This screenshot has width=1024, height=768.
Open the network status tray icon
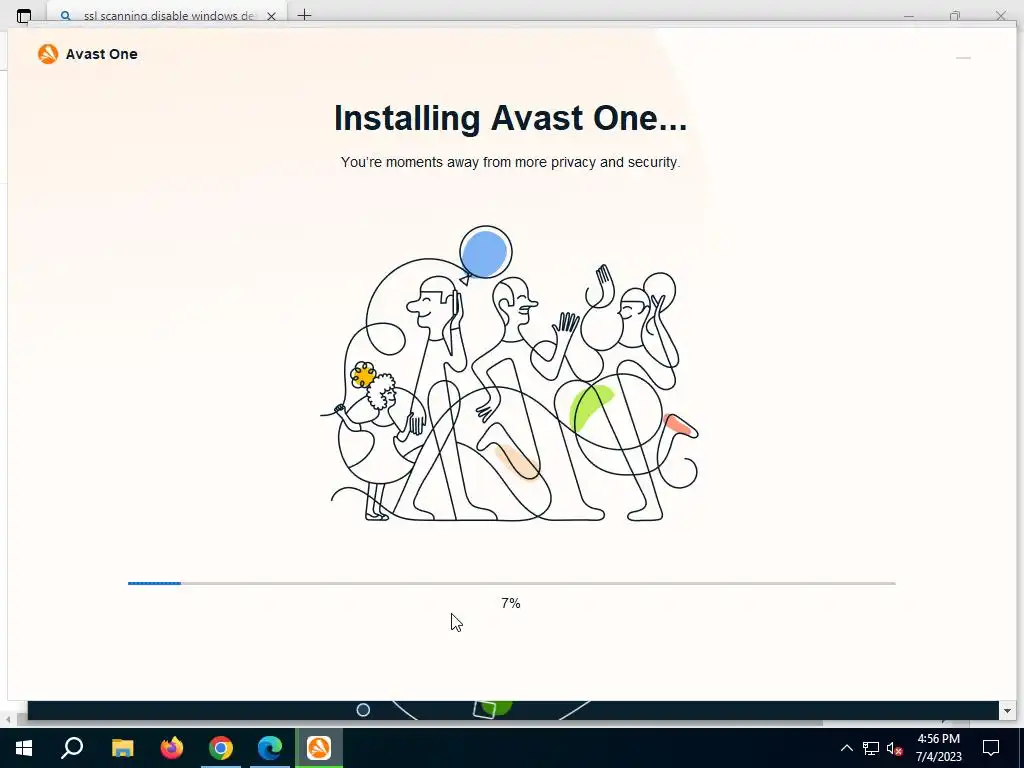871,748
